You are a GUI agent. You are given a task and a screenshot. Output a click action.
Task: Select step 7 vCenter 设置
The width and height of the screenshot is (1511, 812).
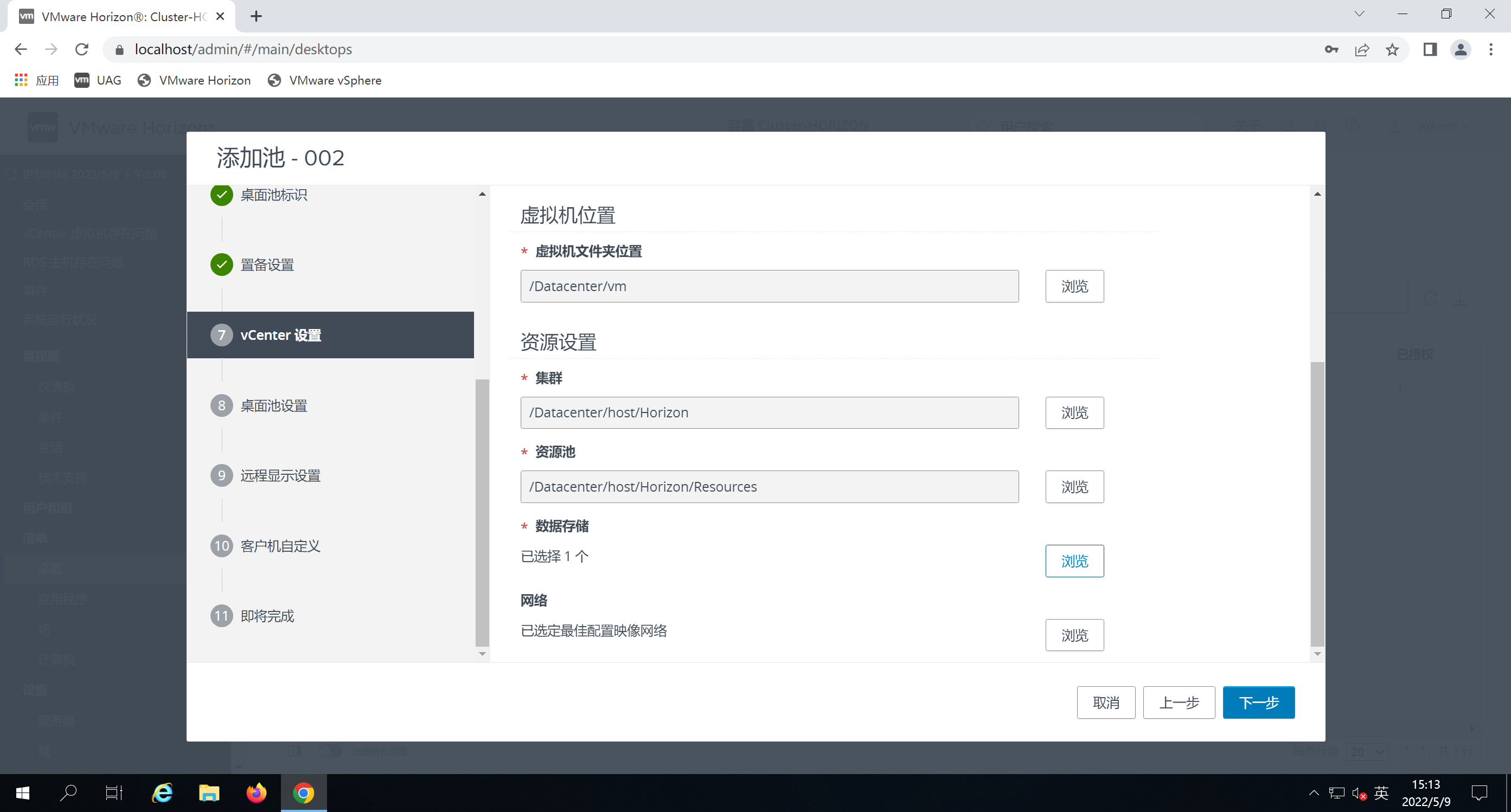click(330, 335)
